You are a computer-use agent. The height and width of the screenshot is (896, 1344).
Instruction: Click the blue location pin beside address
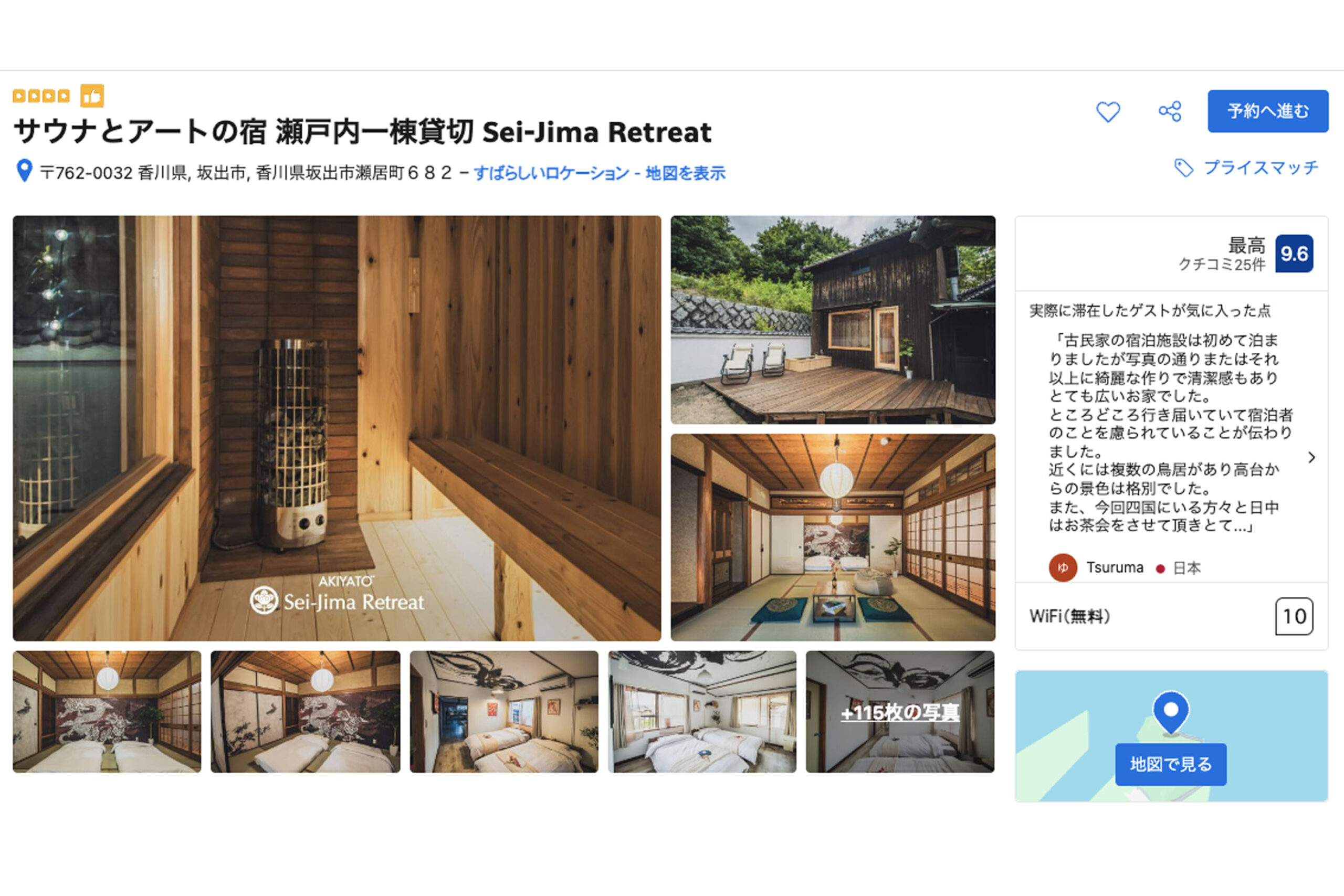coord(24,170)
